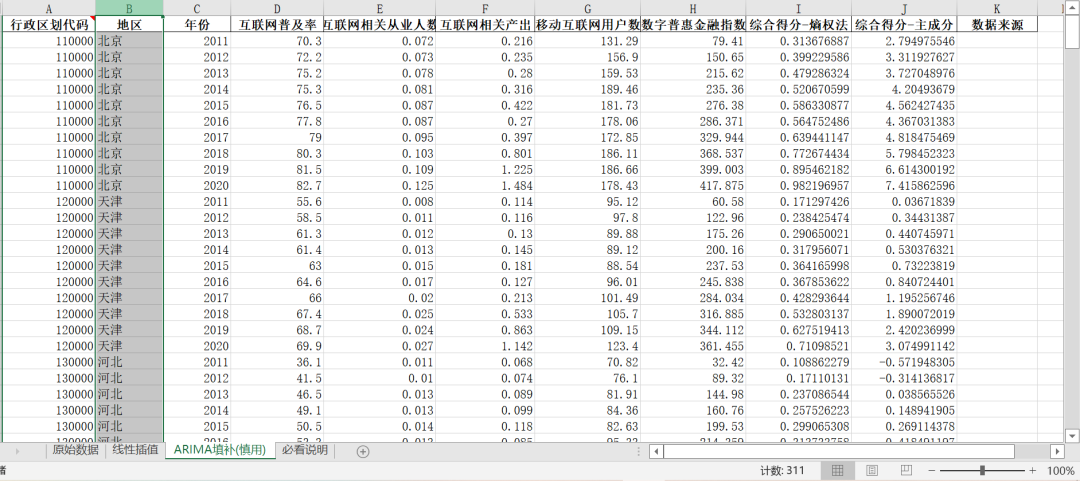Open the 线性插值 sheet tab
The image size is (1080, 481).
tap(135, 450)
